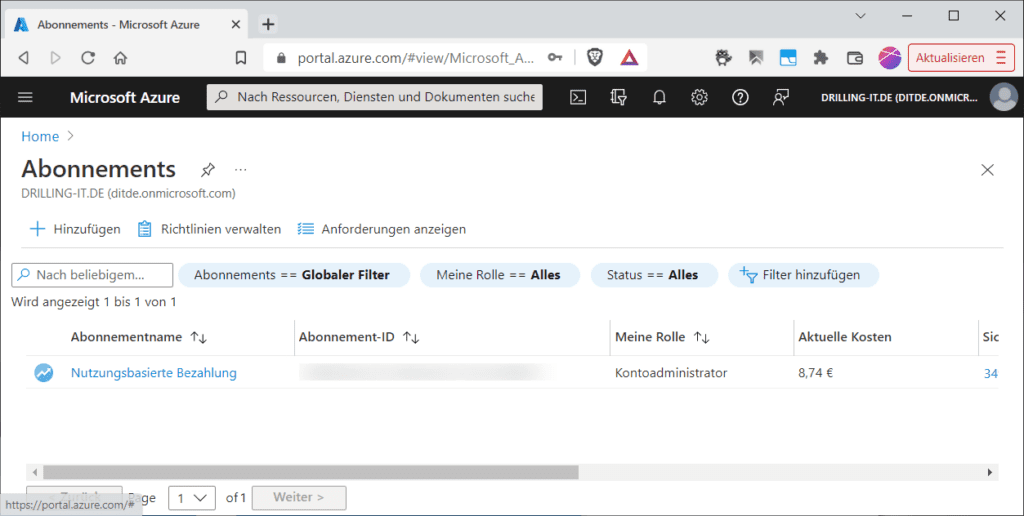
Task: Close the Abonnements blade with the X
Action: click(987, 170)
